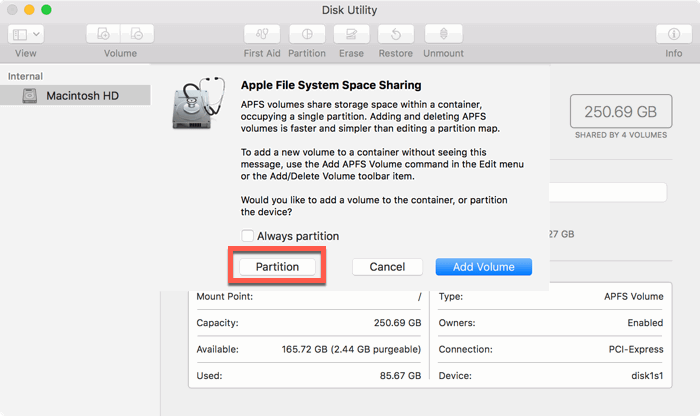Click the Erase toolbar icon
The height and width of the screenshot is (416, 700).
click(x=351, y=34)
